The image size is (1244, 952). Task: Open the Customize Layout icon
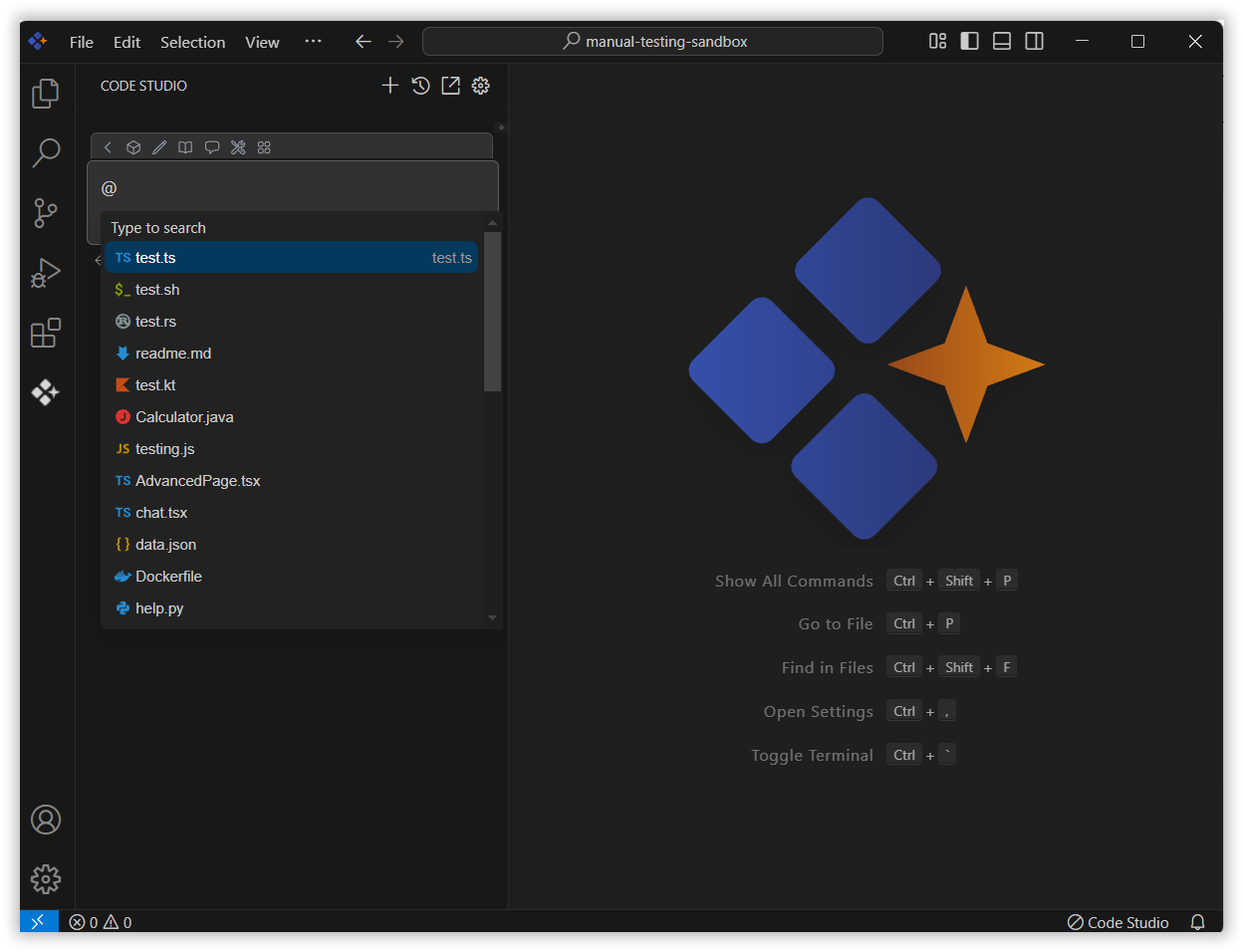click(937, 41)
